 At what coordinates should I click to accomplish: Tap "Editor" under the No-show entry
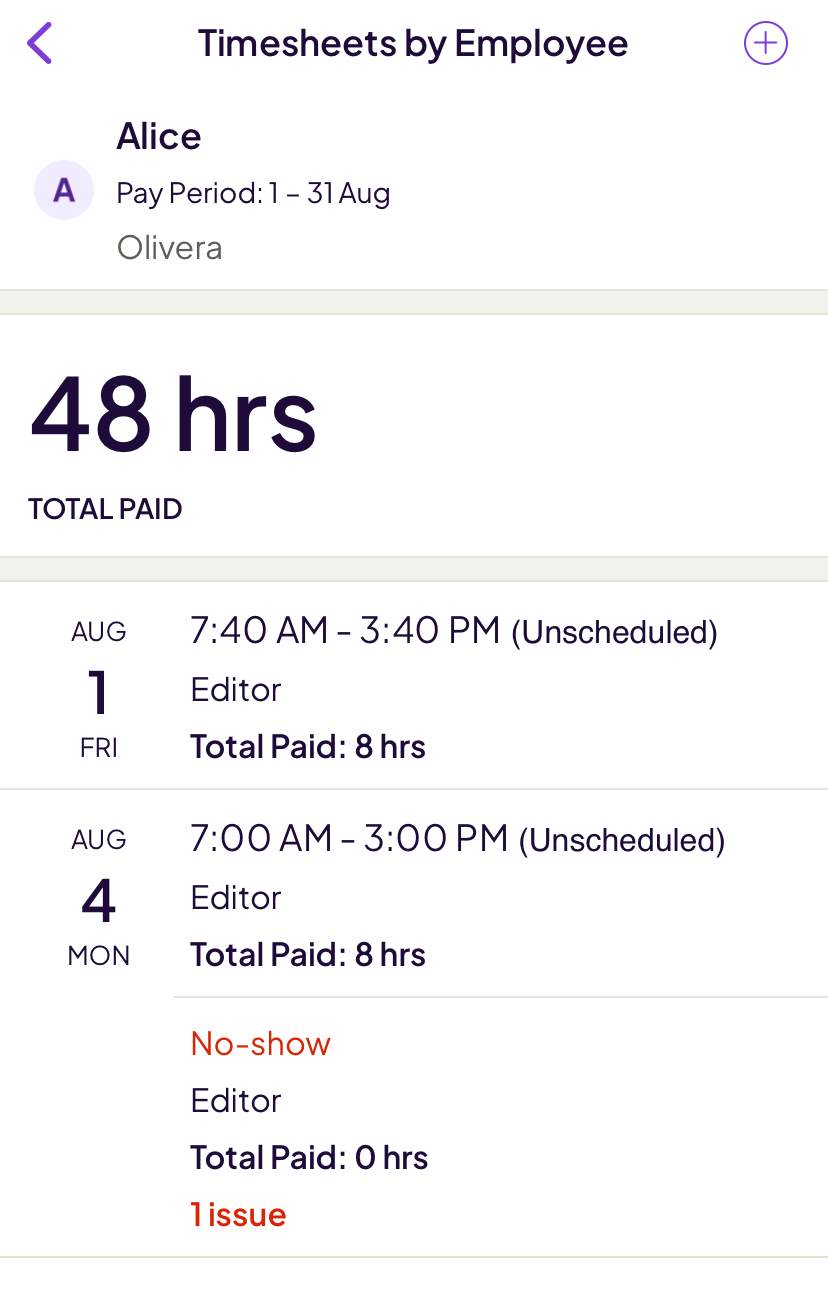[235, 1100]
